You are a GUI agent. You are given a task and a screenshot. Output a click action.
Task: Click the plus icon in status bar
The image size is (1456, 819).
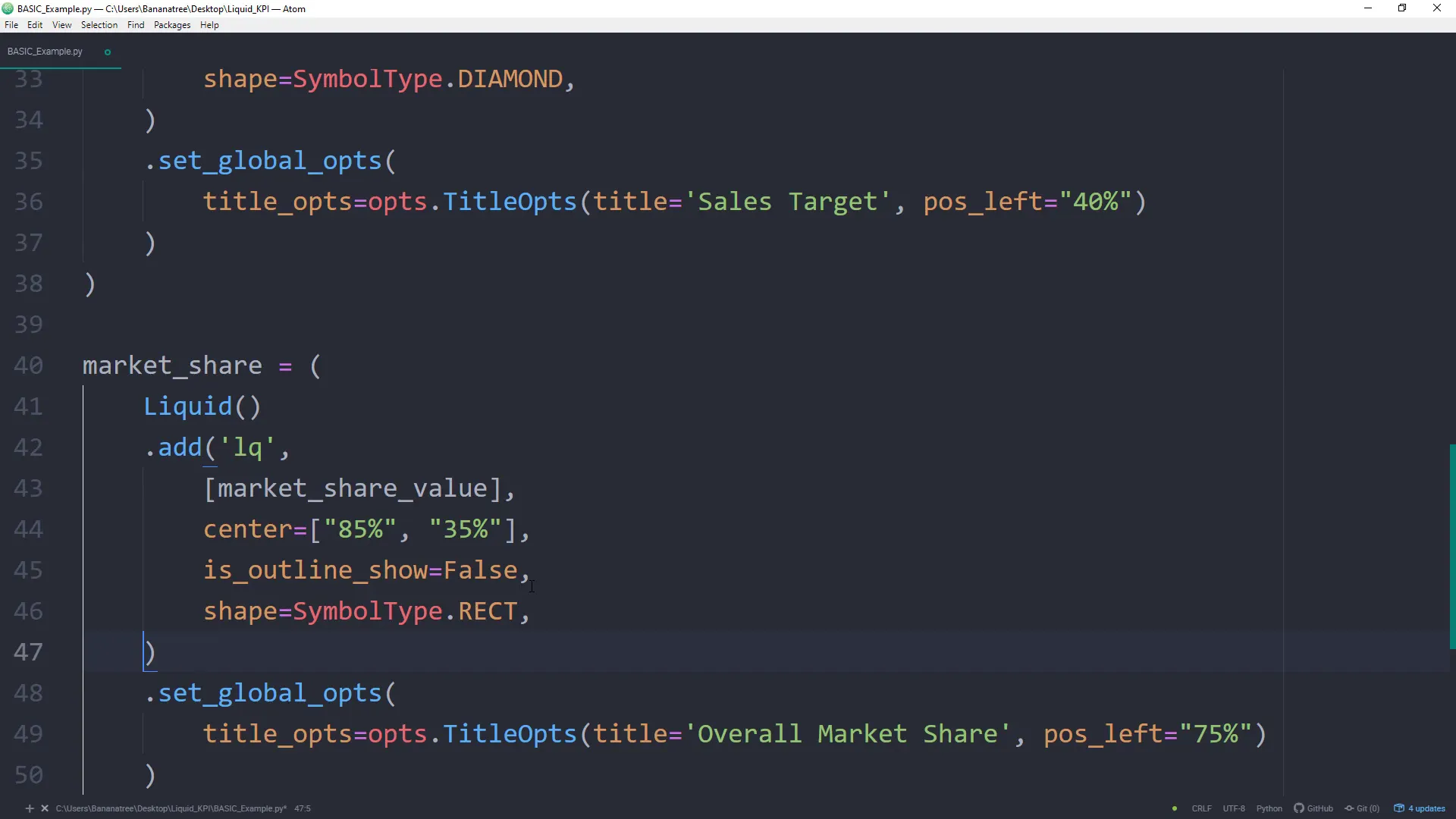tap(30, 808)
